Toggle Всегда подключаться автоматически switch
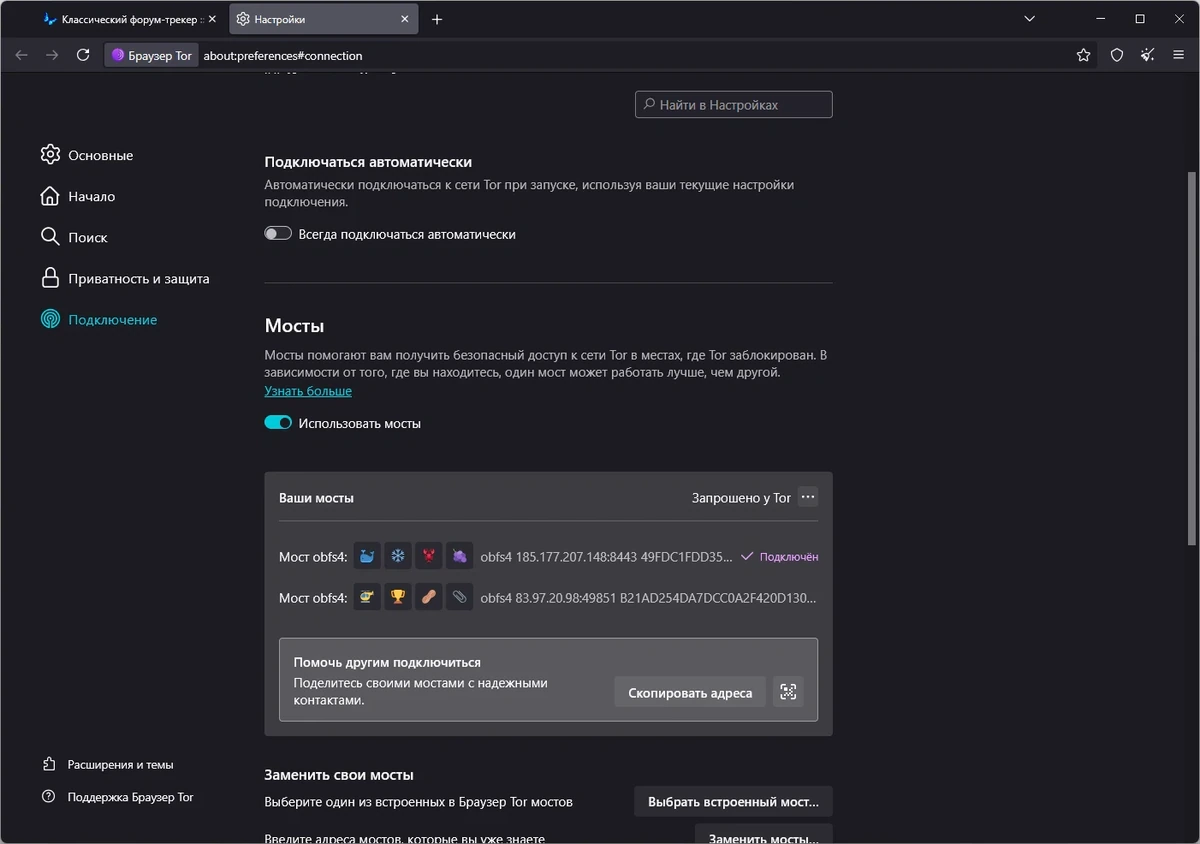The width and height of the screenshot is (1200, 844). (278, 234)
